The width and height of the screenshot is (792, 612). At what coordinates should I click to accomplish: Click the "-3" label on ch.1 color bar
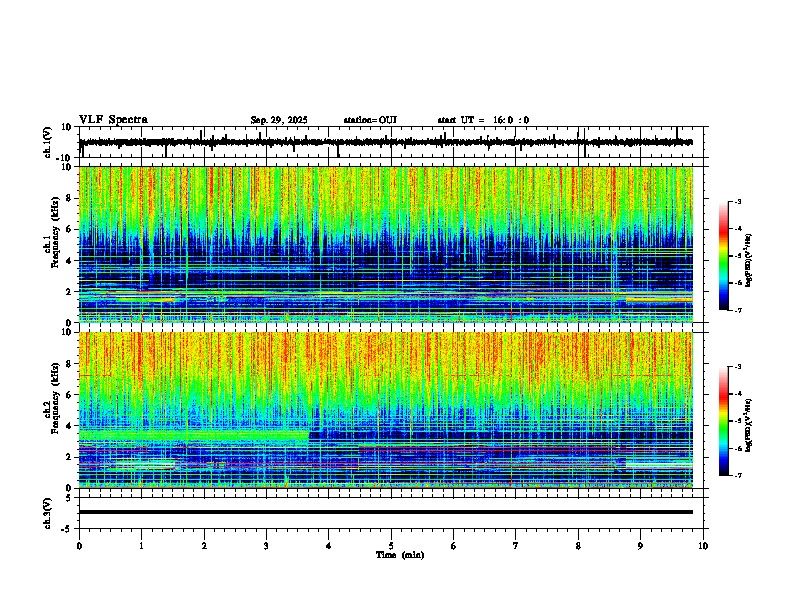pos(738,202)
